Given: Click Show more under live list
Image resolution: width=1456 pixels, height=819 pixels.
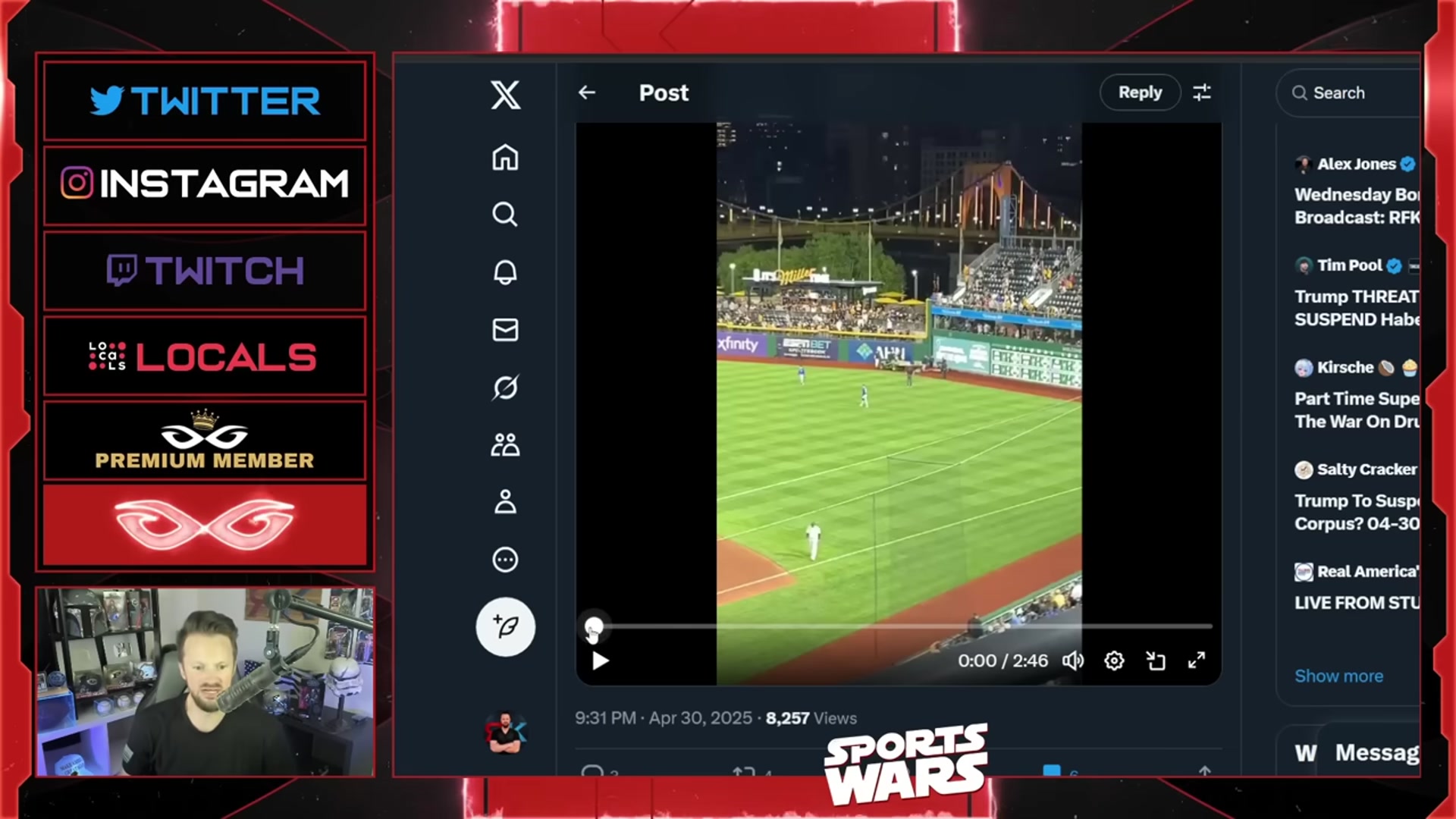Looking at the screenshot, I should 1338,676.
